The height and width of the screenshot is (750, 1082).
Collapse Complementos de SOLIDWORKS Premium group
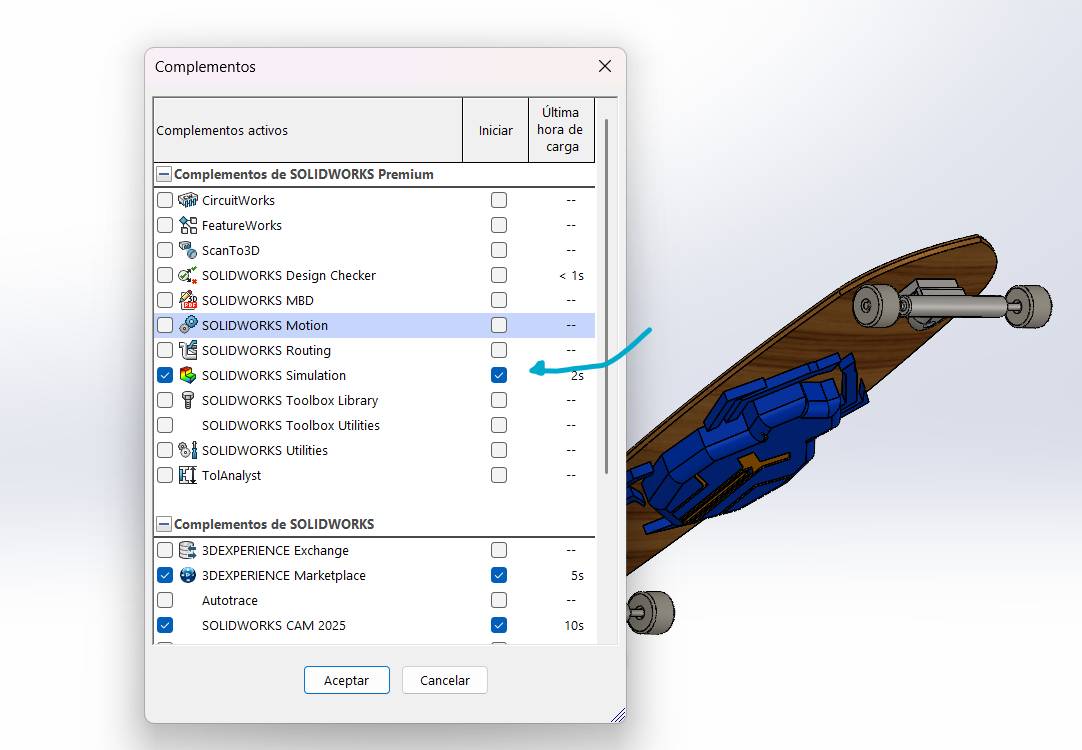click(164, 174)
